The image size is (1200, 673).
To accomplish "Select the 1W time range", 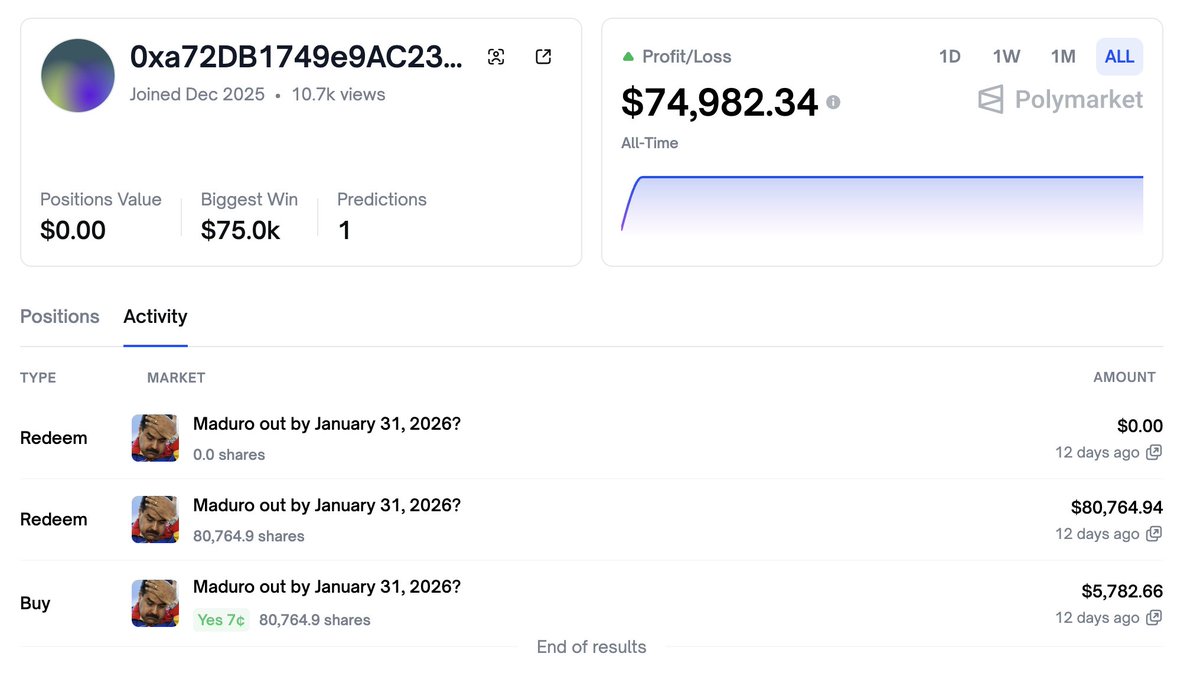I will [x=1006, y=57].
